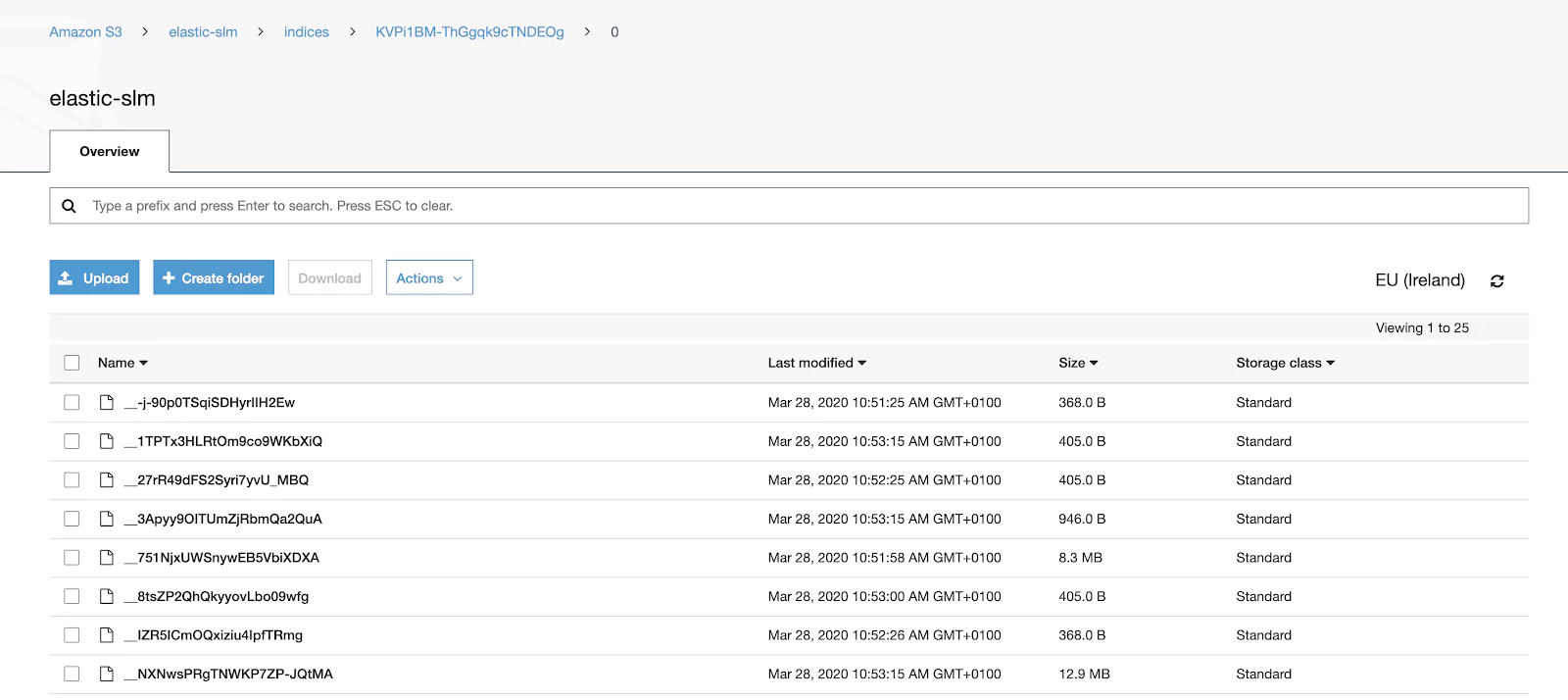This screenshot has height=700, width=1568.
Task: Open the Actions dropdown
Action: [x=429, y=277]
